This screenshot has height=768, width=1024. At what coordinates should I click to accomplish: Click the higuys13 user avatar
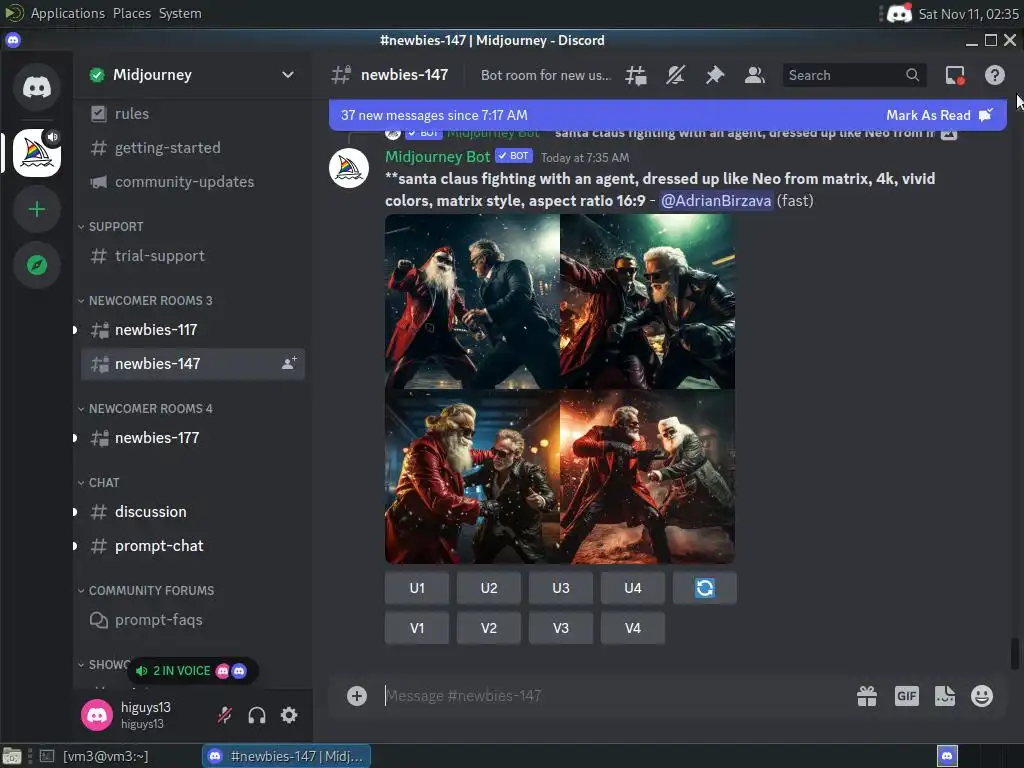(97, 715)
